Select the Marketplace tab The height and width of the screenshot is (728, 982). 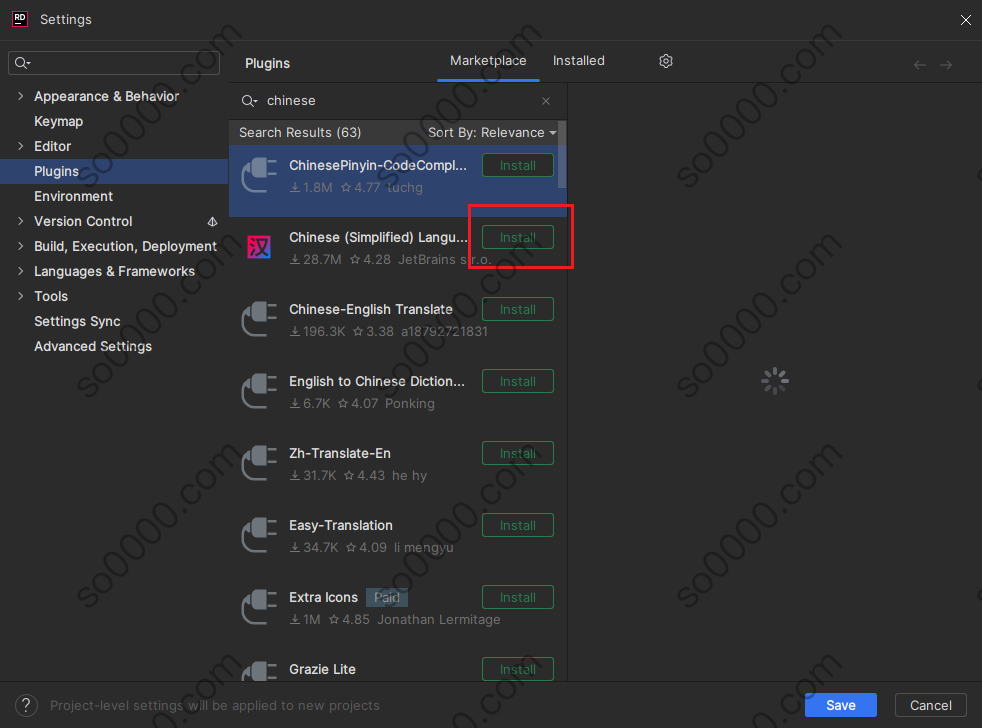pyautogui.click(x=488, y=61)
